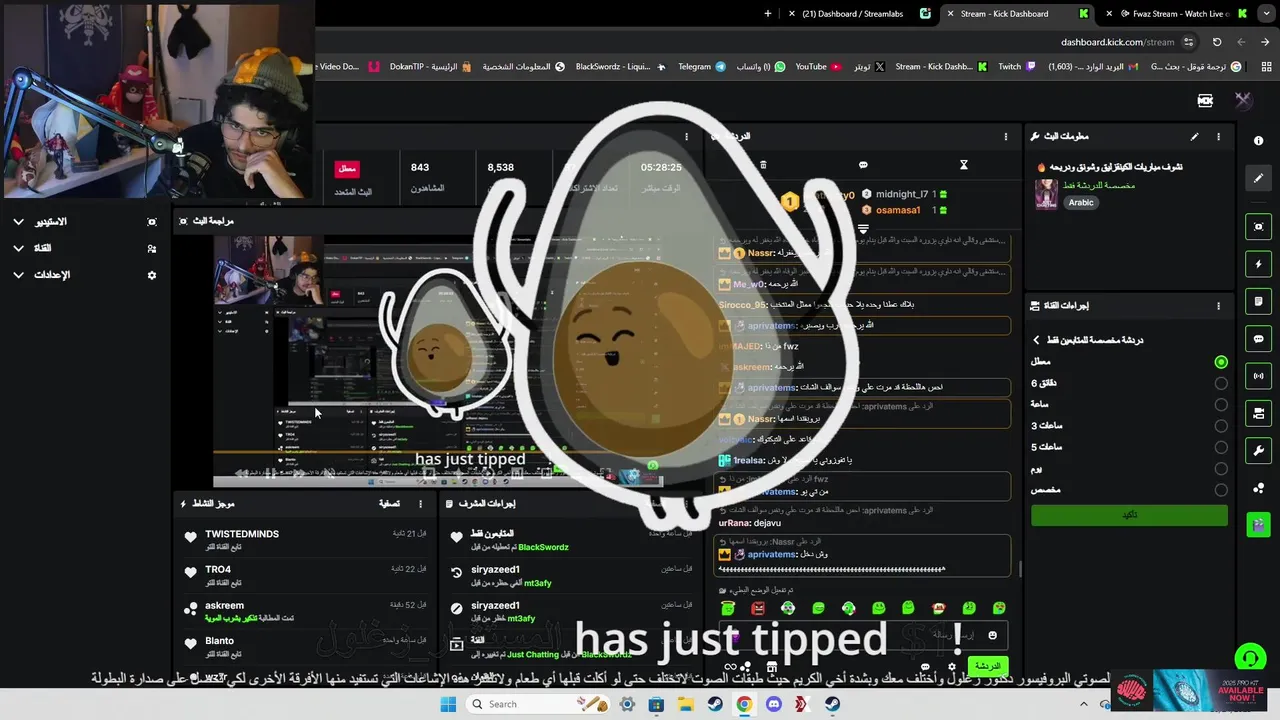Open the stream stats panel three-dot menu
1280x720 pixels.
(686, 136)
